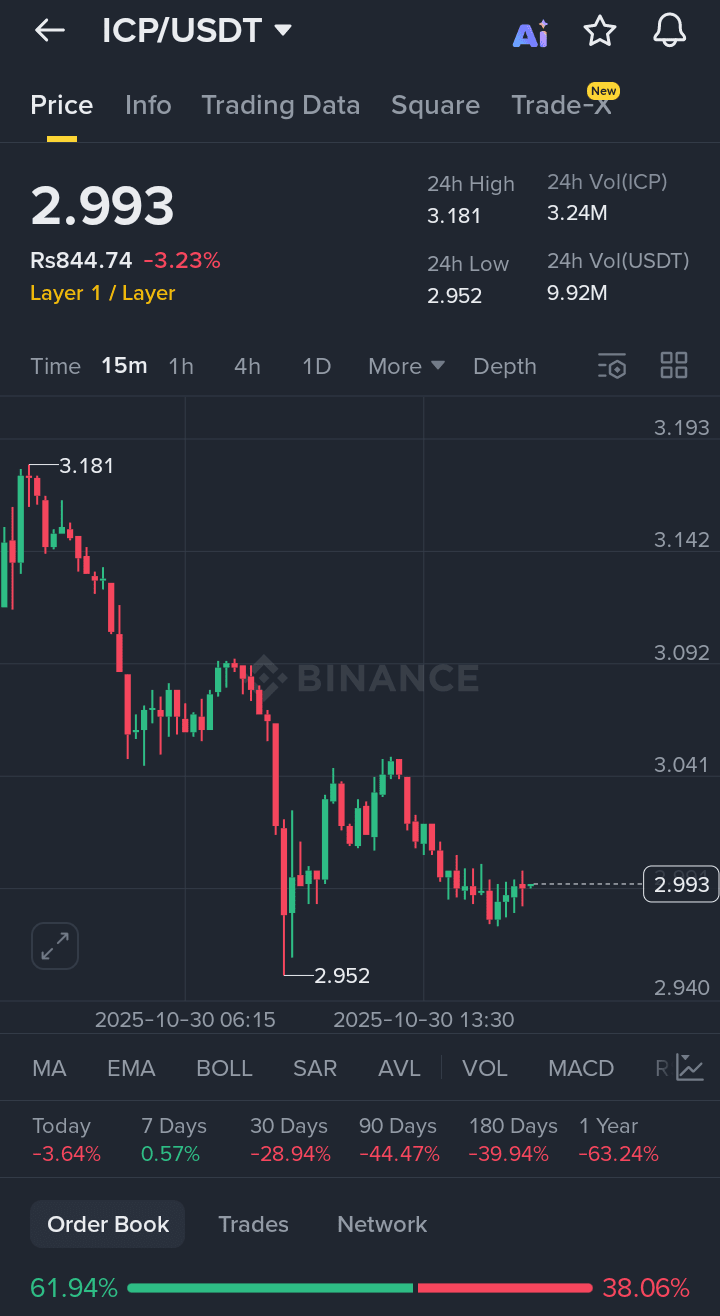The image size is (720, 1316).
Task: Tap the Layer 1 / Layer link
Action: [103, 293]
